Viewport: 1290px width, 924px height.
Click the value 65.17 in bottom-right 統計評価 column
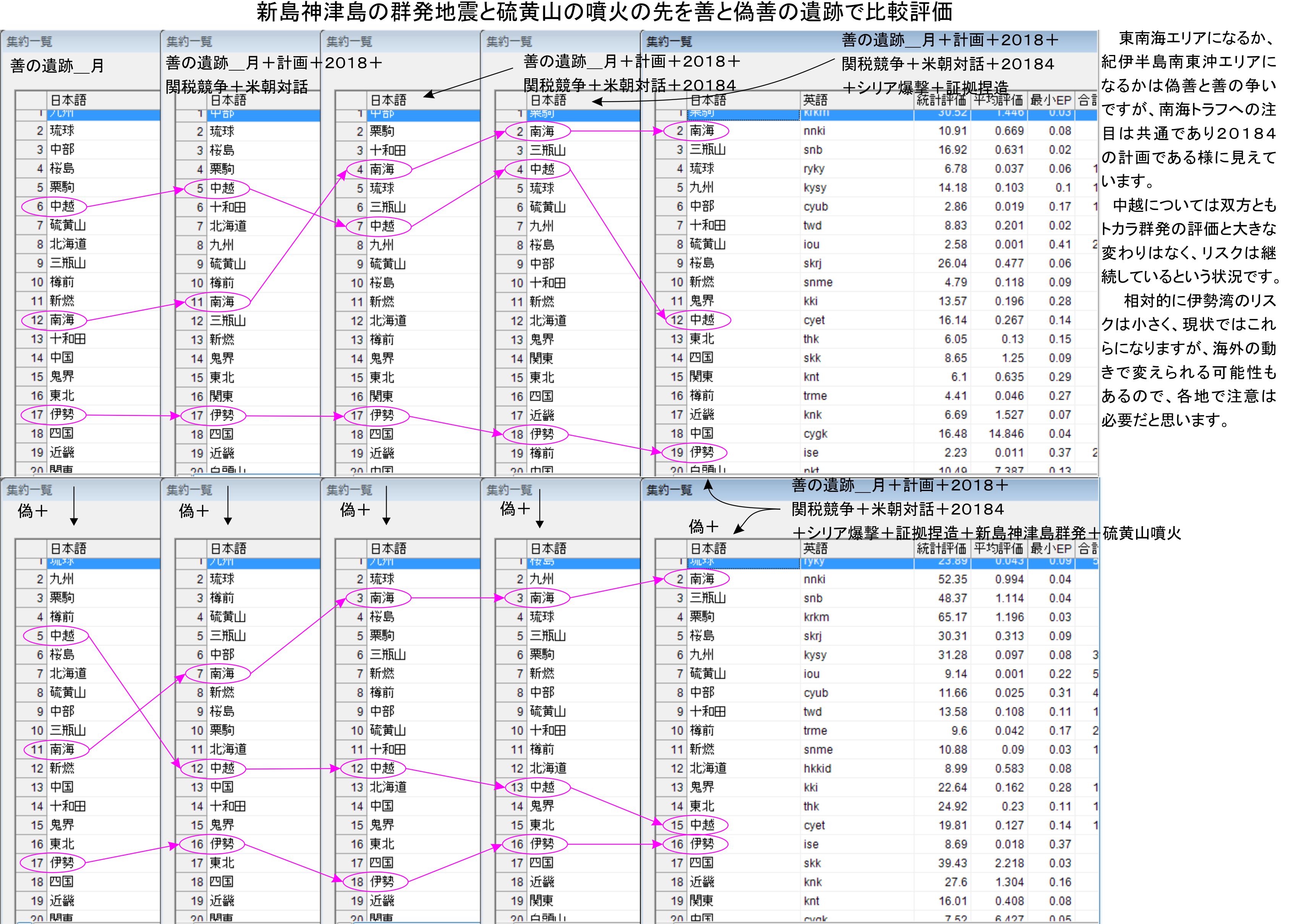(953, 617)
